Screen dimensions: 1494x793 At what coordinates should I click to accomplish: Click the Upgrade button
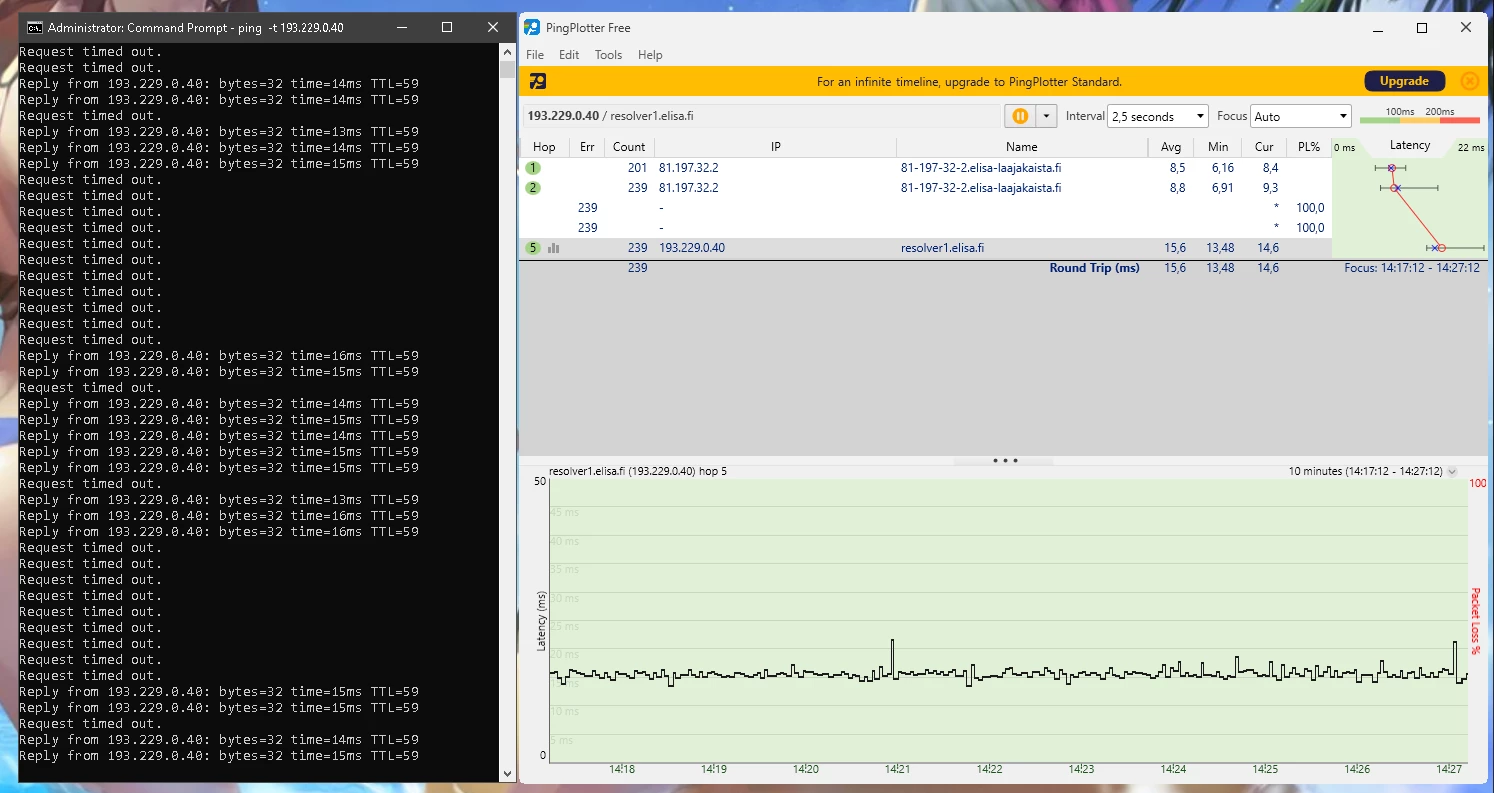[x=1404, y=81]
